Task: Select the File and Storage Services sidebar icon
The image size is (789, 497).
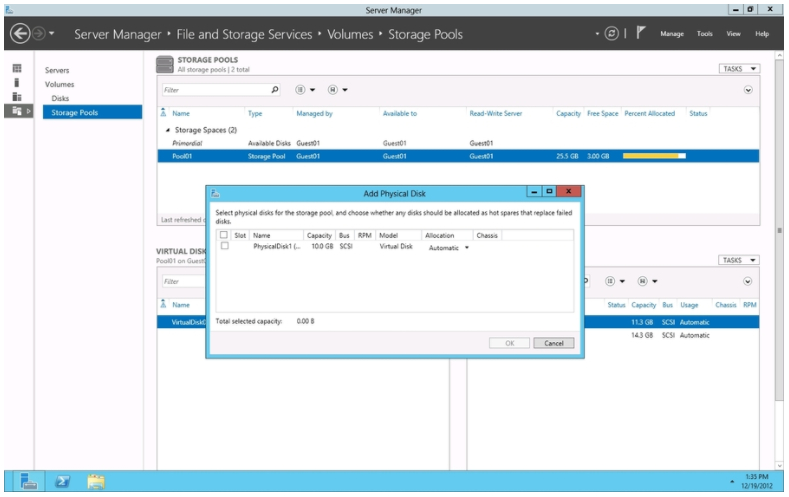Action: 17,111
